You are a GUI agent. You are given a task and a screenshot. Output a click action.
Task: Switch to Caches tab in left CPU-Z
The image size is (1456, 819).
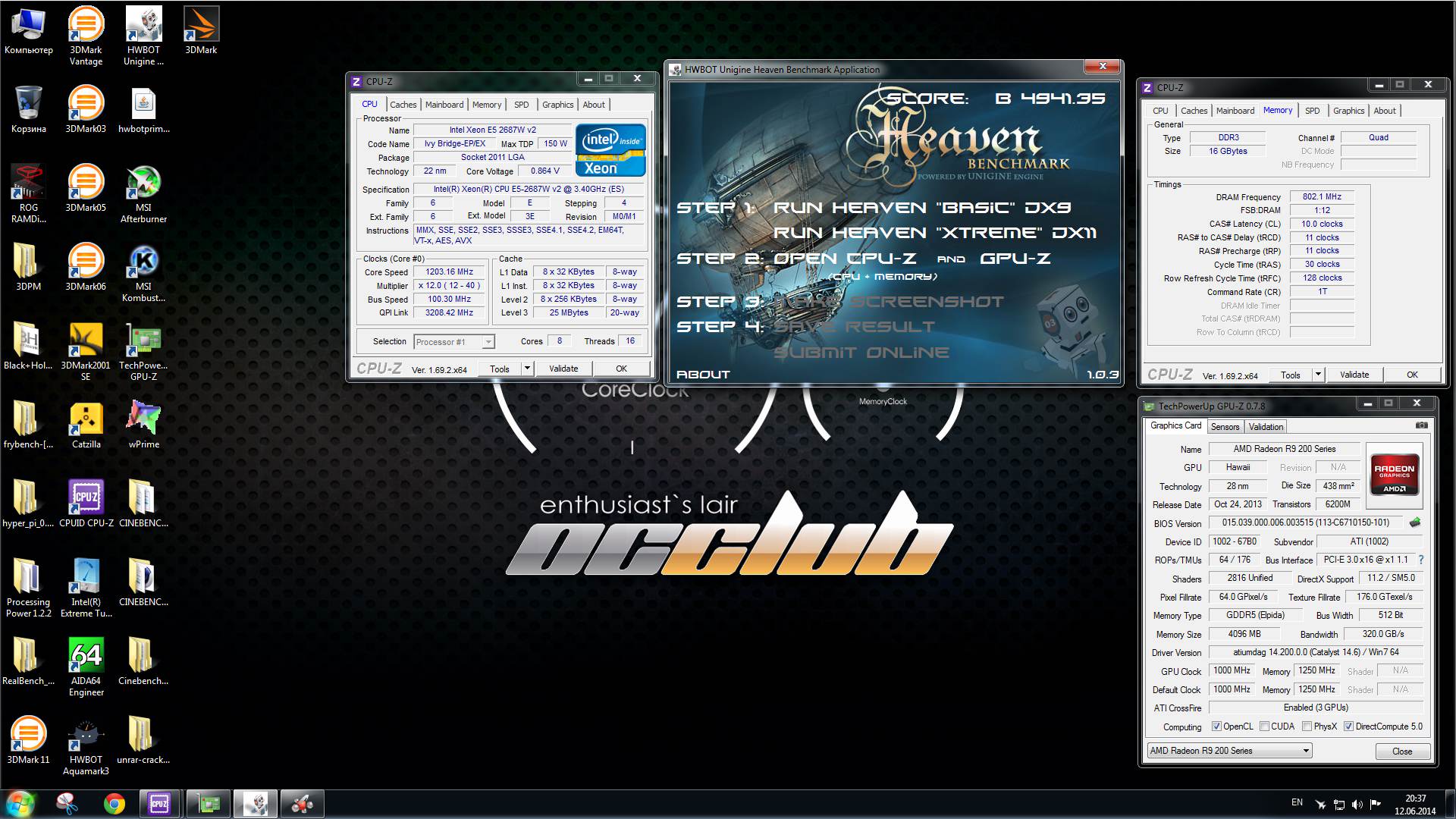point(403,105)
